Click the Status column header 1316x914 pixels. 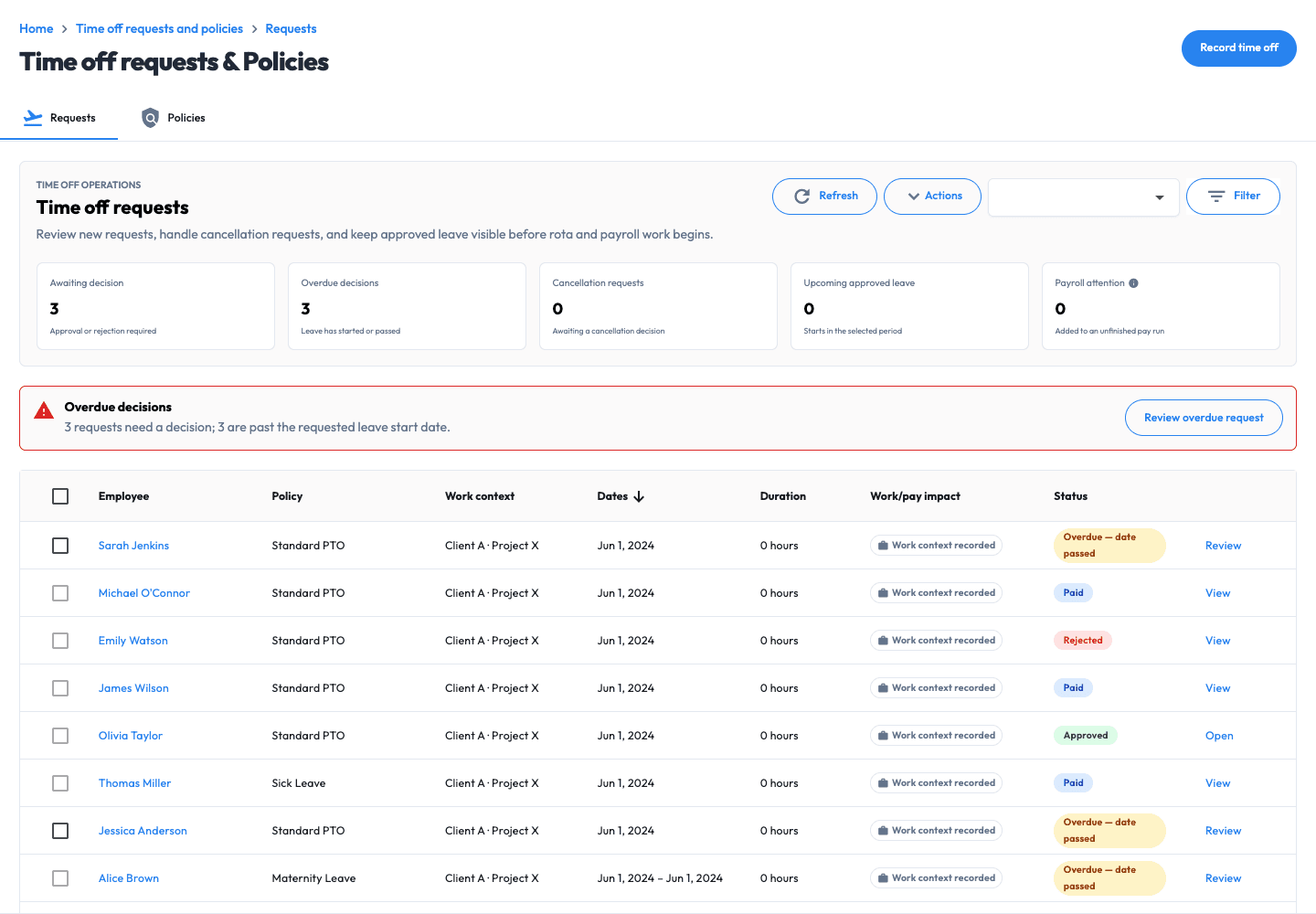[1070, 496]
